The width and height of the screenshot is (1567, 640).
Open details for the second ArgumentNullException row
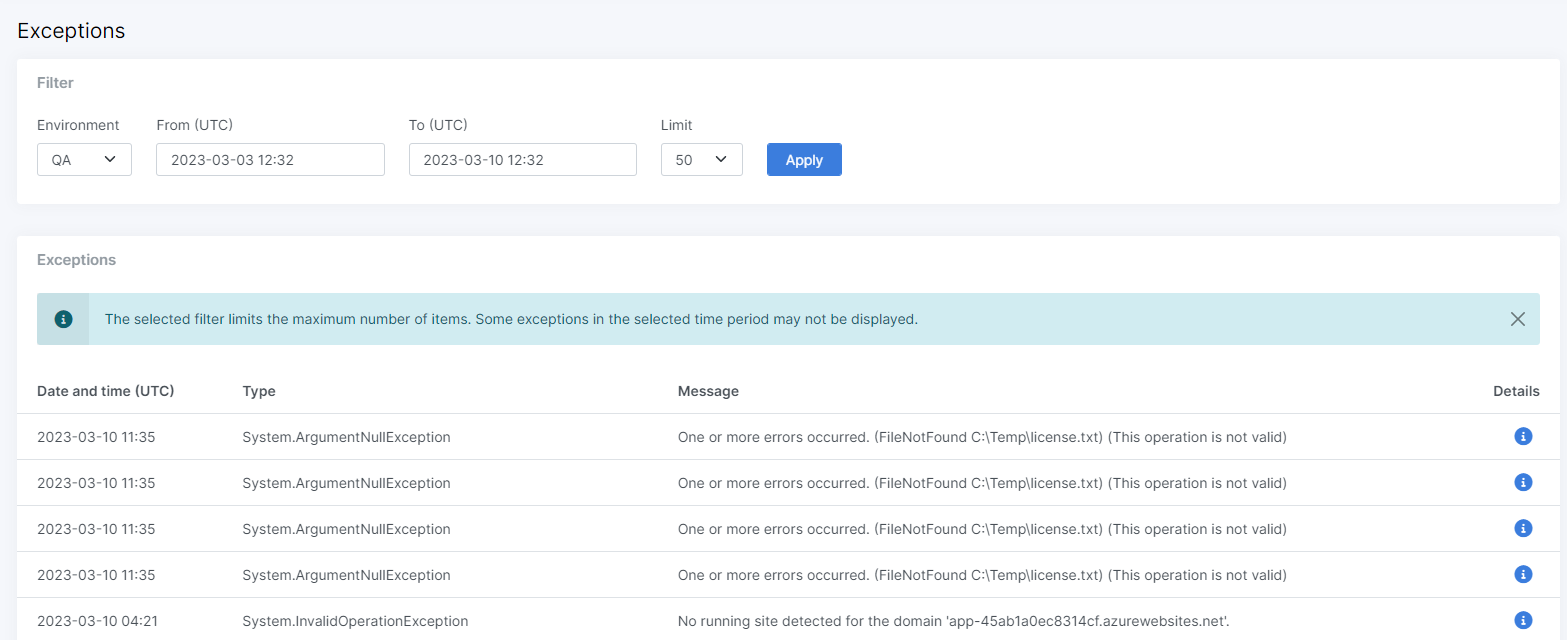[1523, 482]
